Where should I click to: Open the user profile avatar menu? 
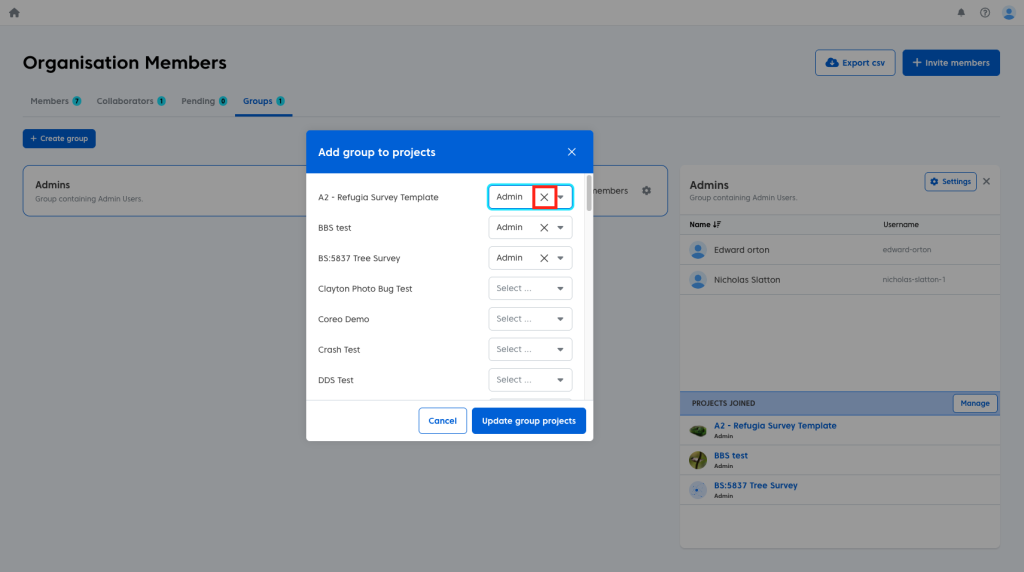(1008, 13)
